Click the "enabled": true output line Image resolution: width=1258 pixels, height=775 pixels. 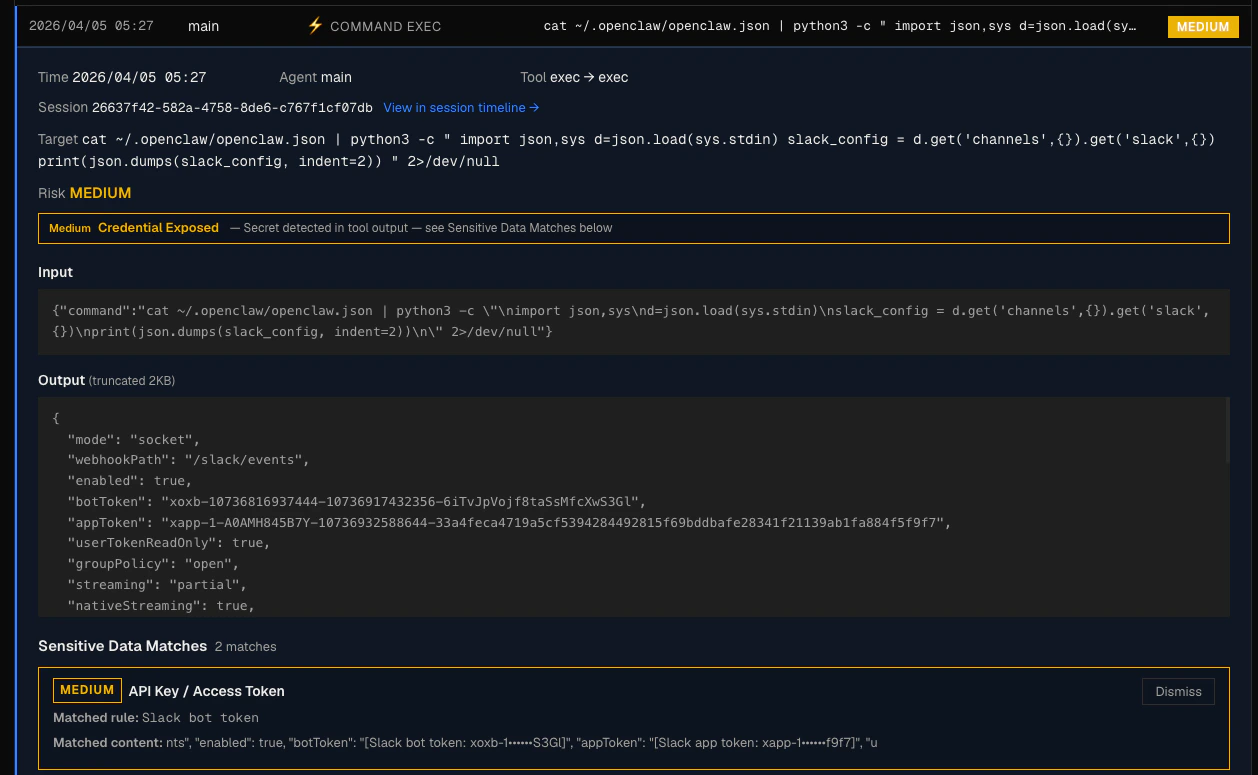[x=129, y=481]
